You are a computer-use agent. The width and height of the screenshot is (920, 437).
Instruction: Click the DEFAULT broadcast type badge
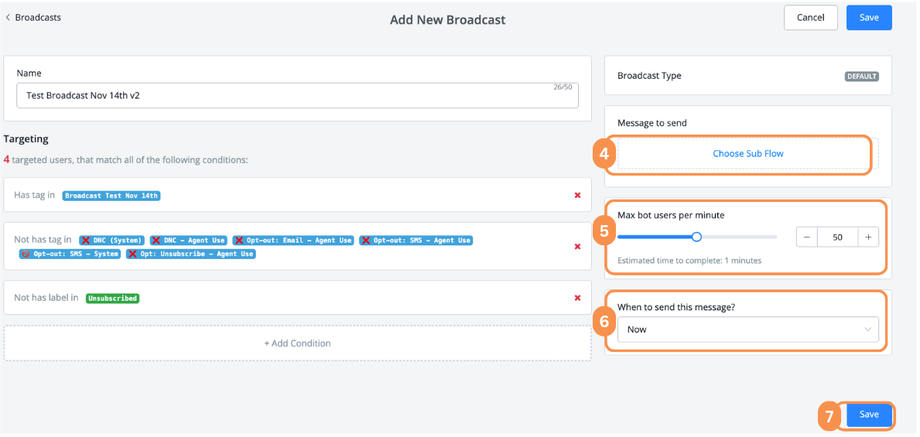pyautogui.click(x=861, y=76)
